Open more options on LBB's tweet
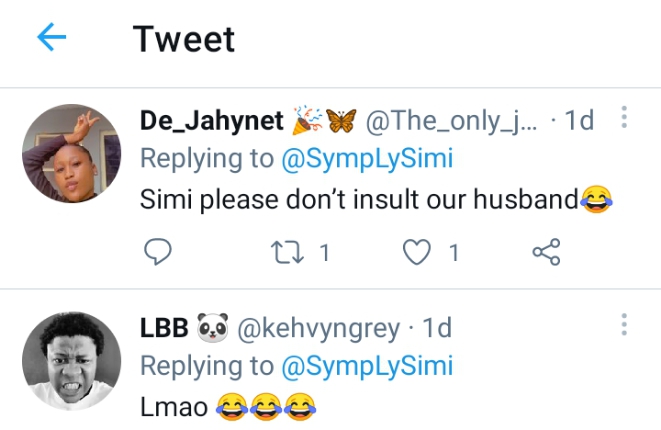Viewport: 661px width, 430px height. (x=624, y=325)
